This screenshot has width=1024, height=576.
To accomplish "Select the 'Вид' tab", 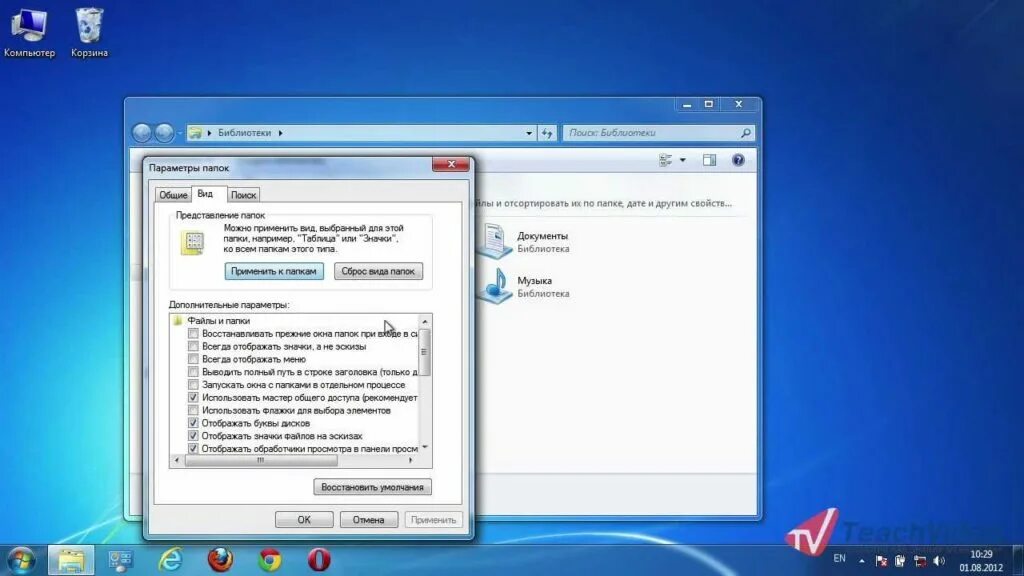I will tap(206, 194).
